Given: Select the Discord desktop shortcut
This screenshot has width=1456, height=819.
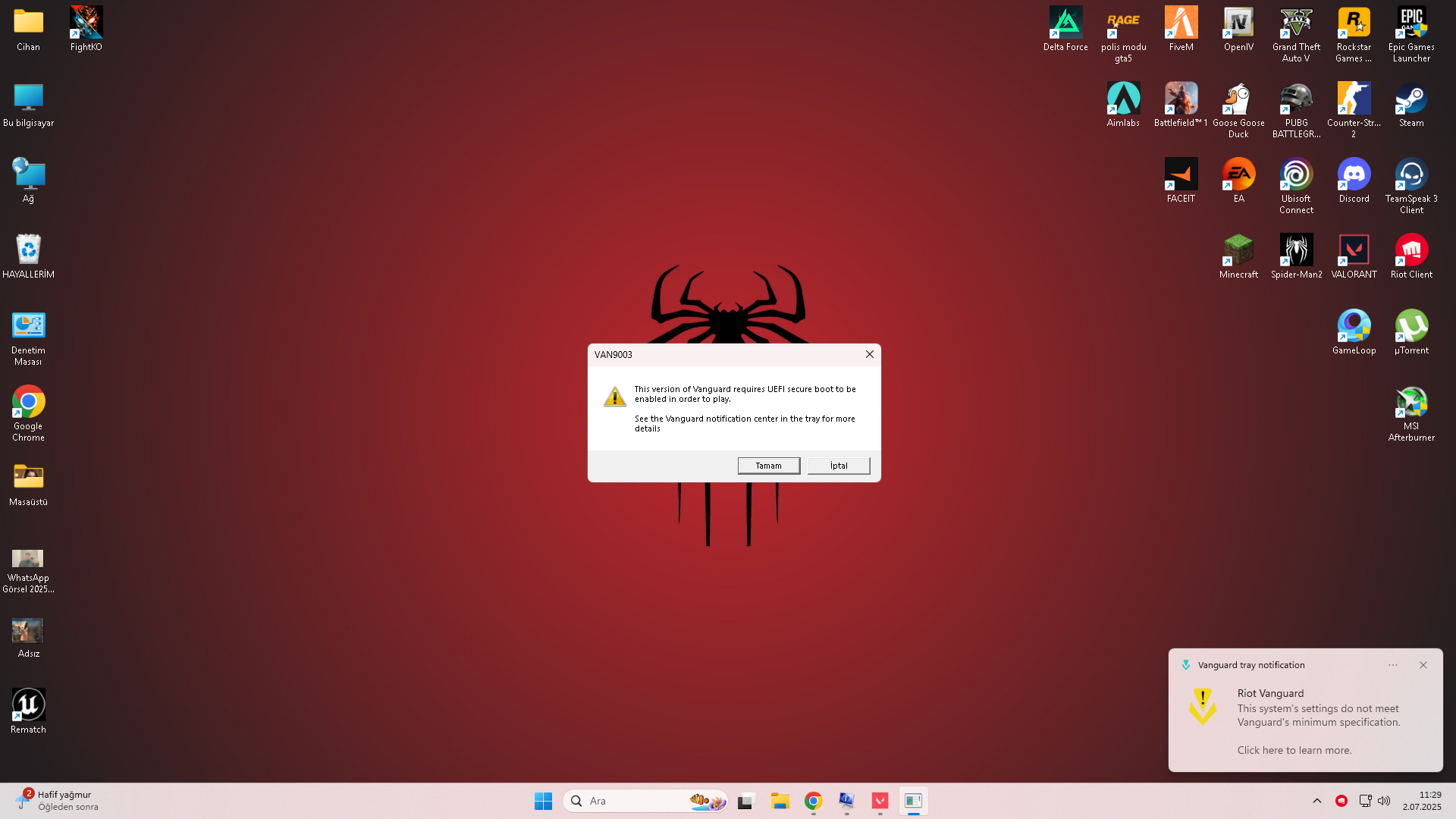Looking at the screenshot, I should click(1354, 181).
